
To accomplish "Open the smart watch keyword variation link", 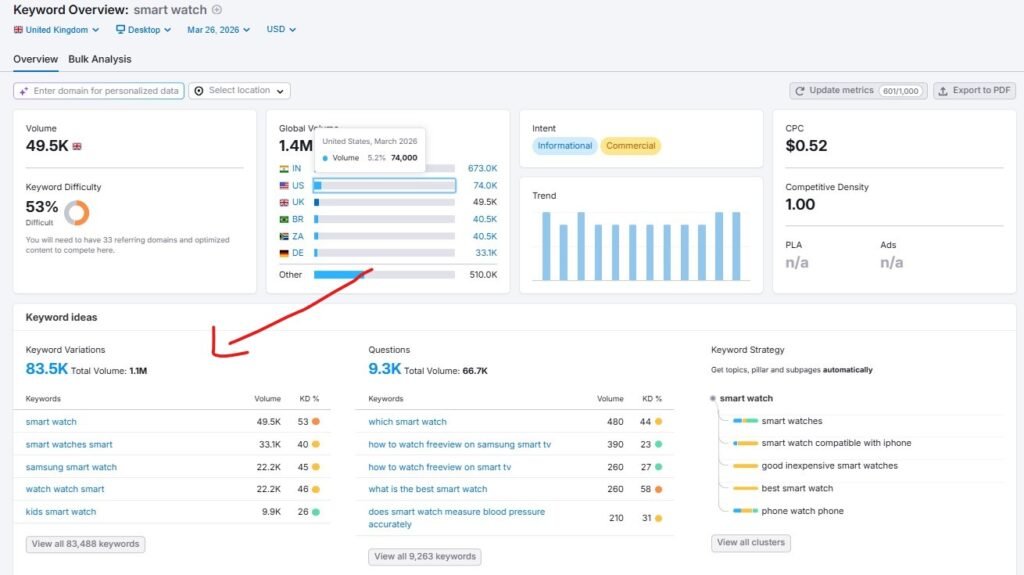I will [x=51, y=422].
